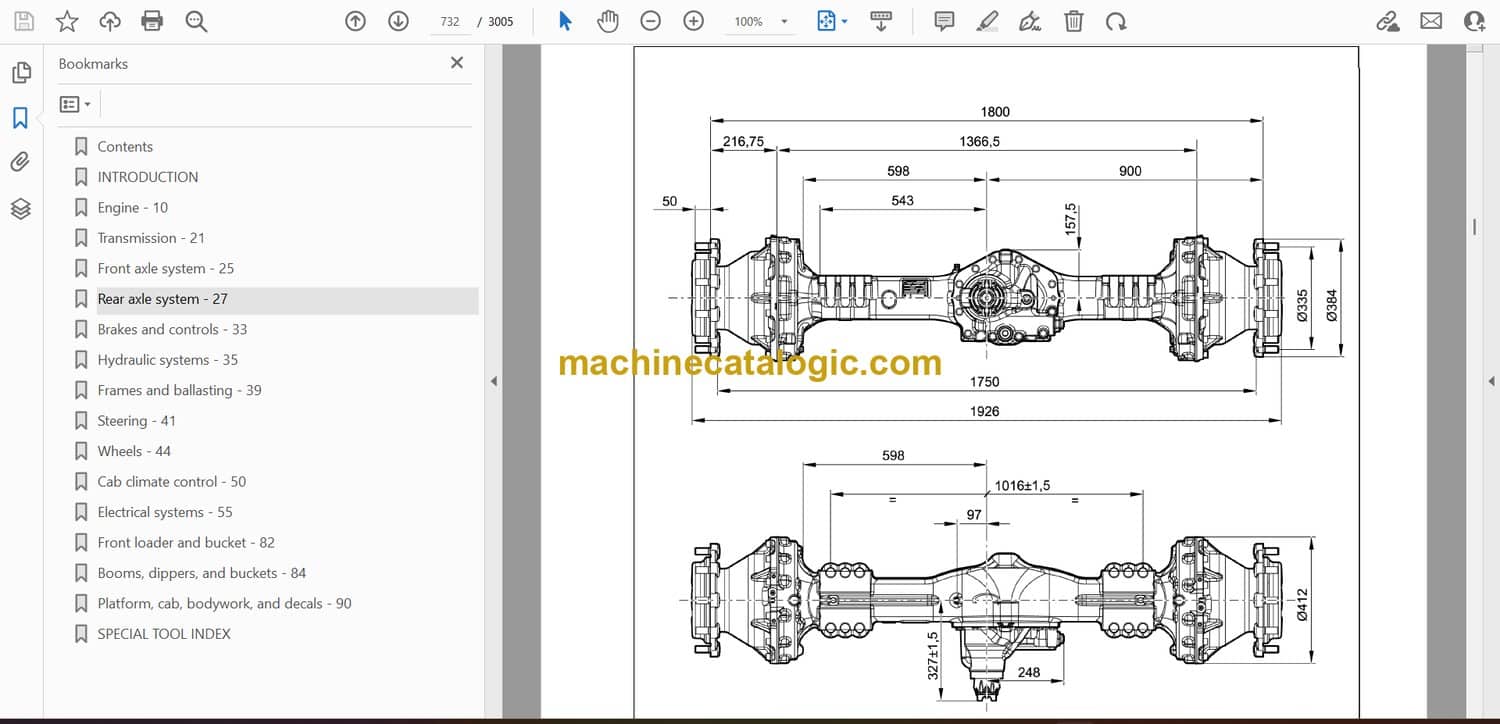Zoom in with the plus circle button
Screen dimensions: 1500x724
click(694, 21)
